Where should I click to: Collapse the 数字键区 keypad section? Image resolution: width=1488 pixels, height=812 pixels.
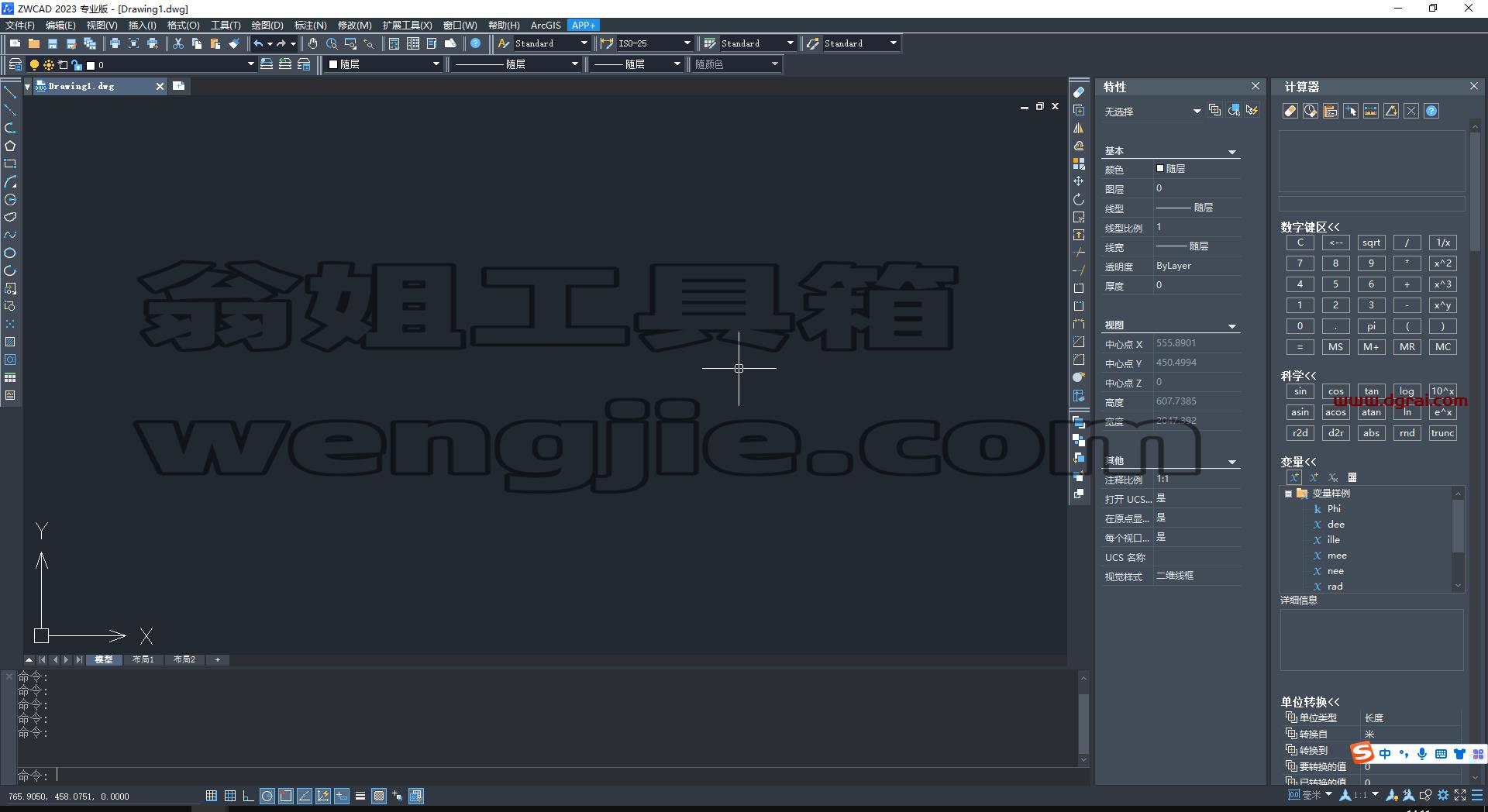point(1310,227)
